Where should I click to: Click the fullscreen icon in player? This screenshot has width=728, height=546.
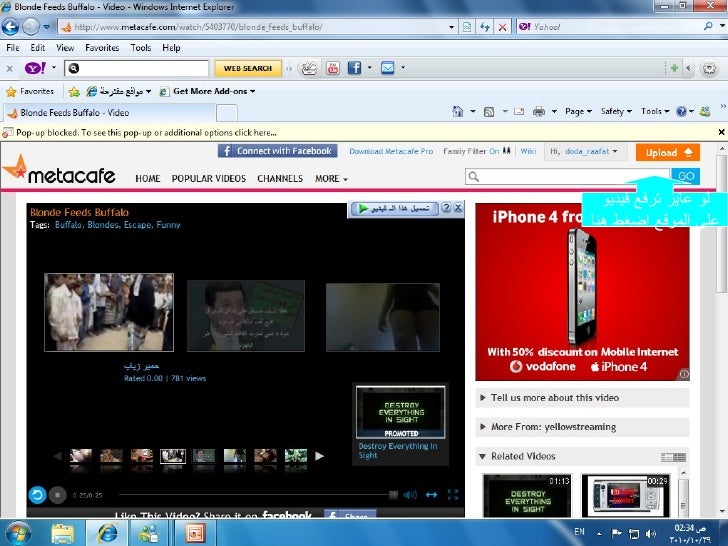pos(453,494)
